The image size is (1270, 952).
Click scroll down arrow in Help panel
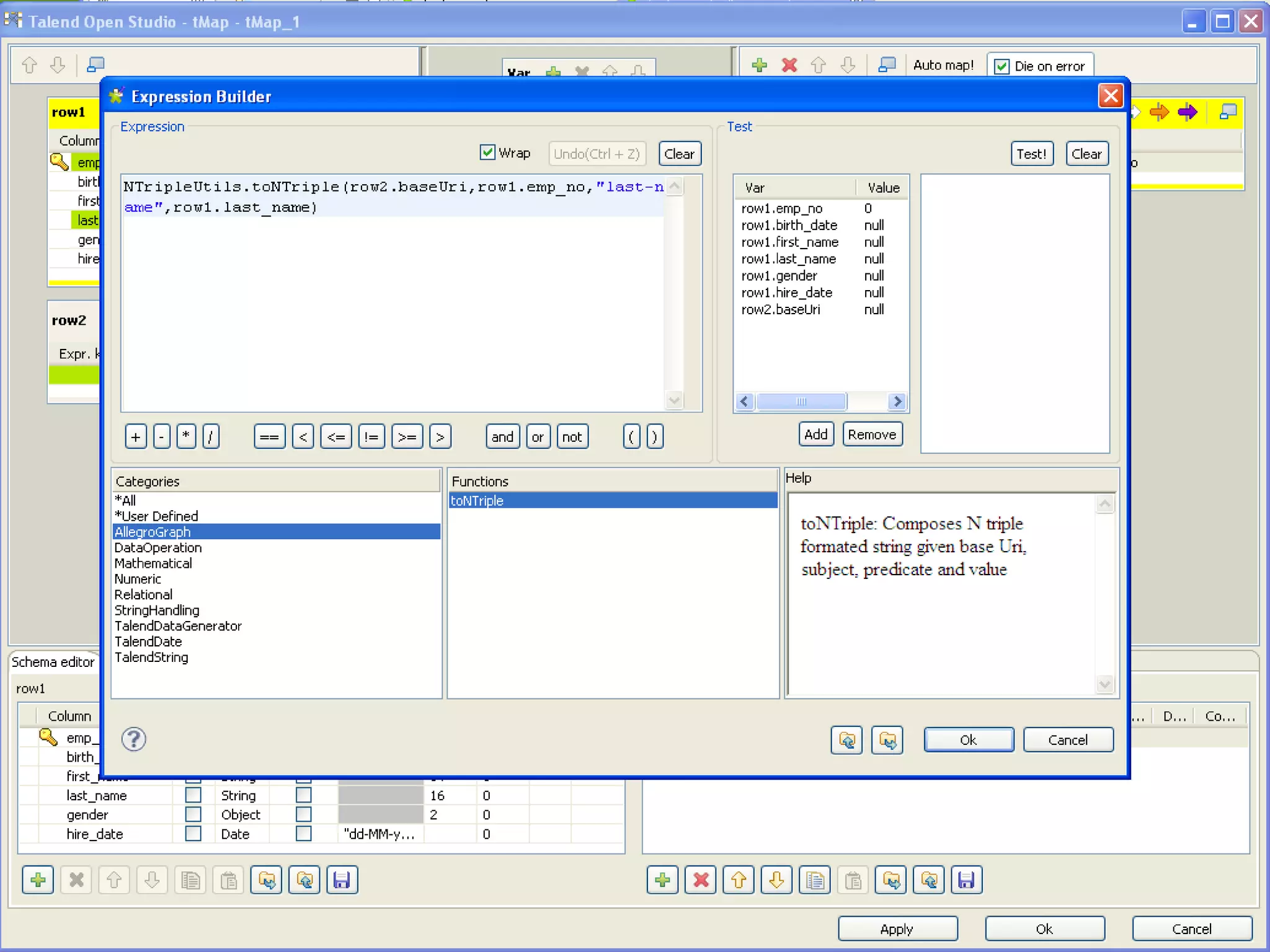click(x=1104, y=684)
